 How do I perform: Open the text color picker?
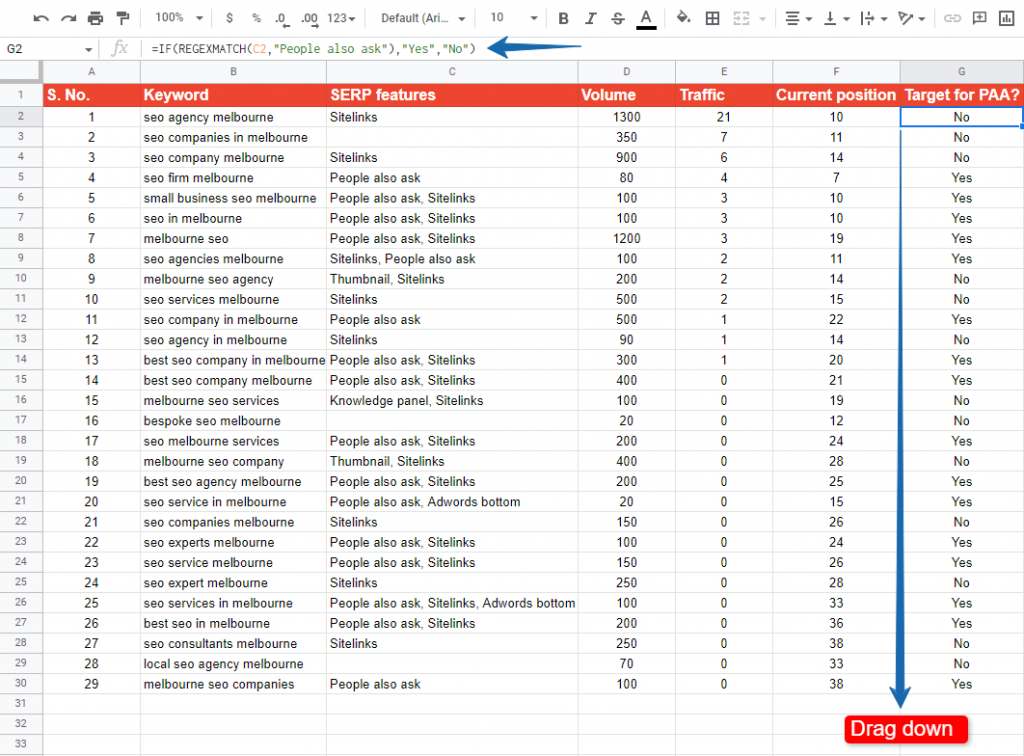(646, 18)
